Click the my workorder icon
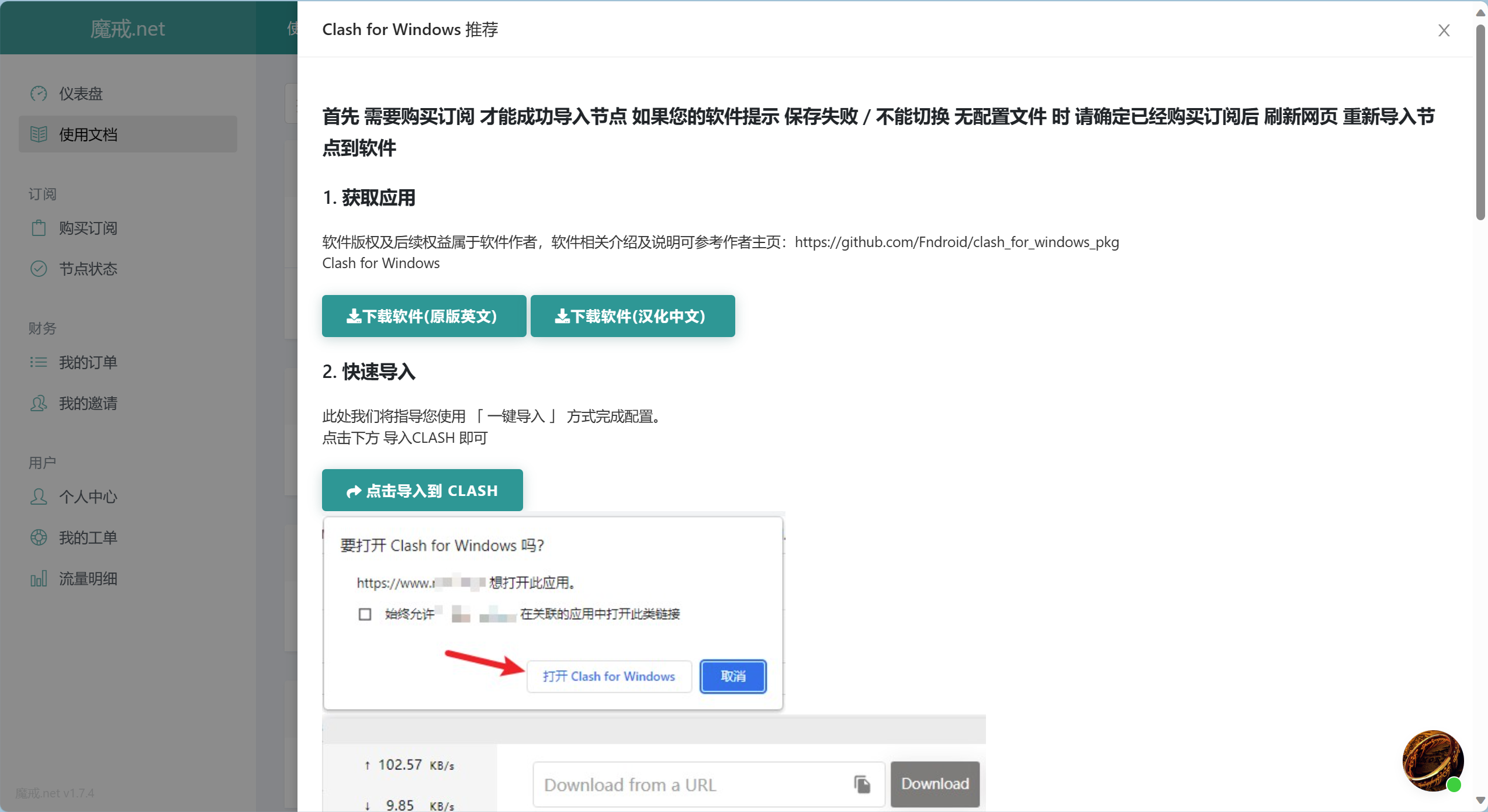Screen dimensions: 1488x812 pos(39,537)
